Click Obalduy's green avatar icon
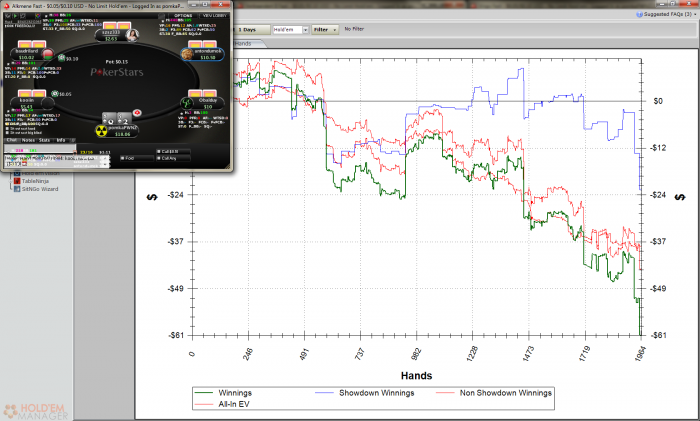 pyautogui.click(x=187, y=103)
